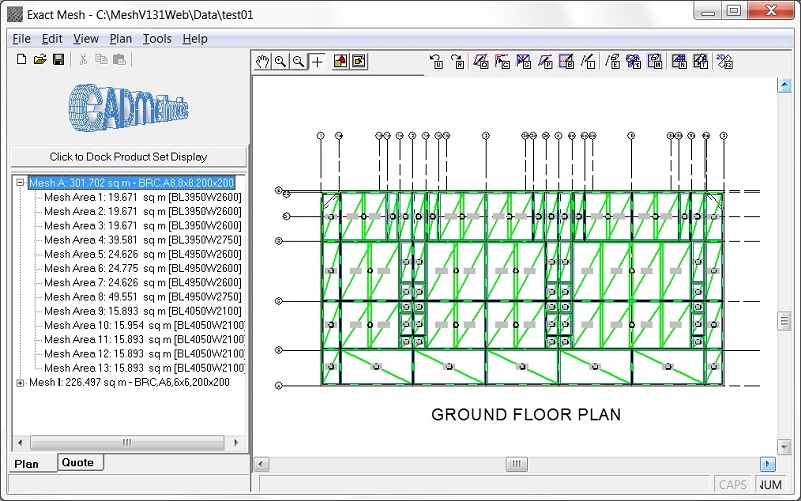Click the Zoom in magnifier
801x501 pixels.
281,61
